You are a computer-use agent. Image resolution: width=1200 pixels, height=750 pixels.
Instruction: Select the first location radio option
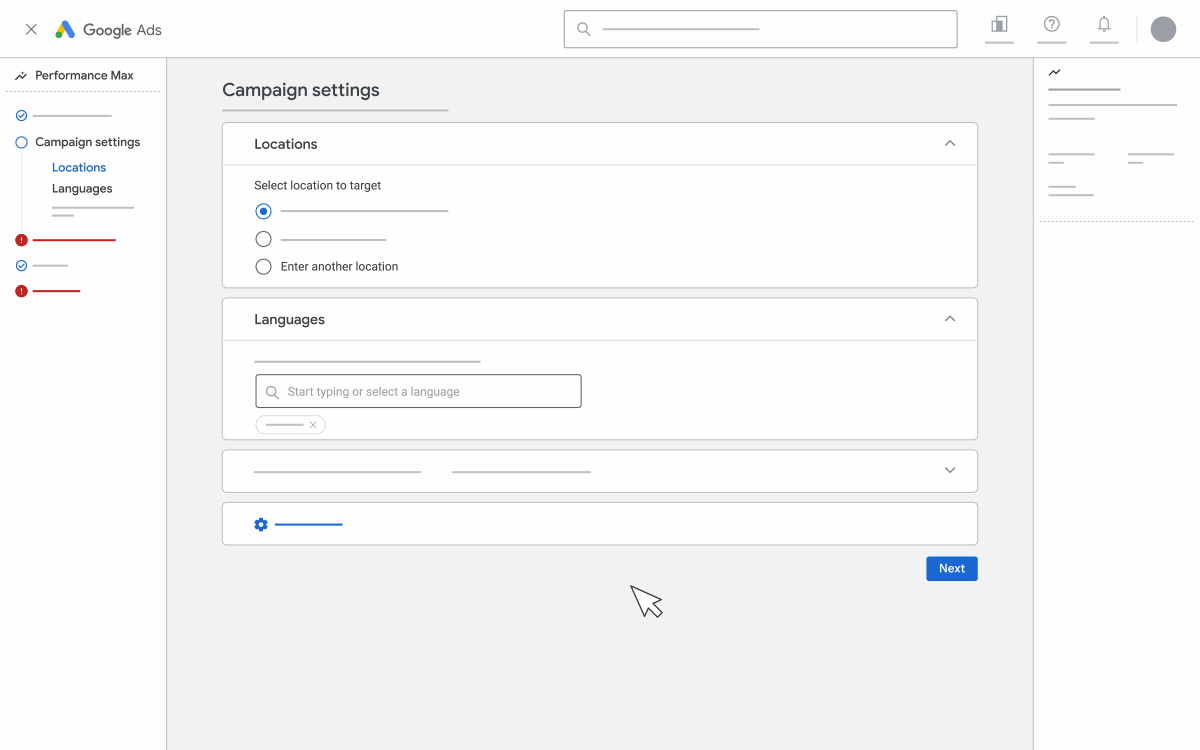(x=263, y=211)
